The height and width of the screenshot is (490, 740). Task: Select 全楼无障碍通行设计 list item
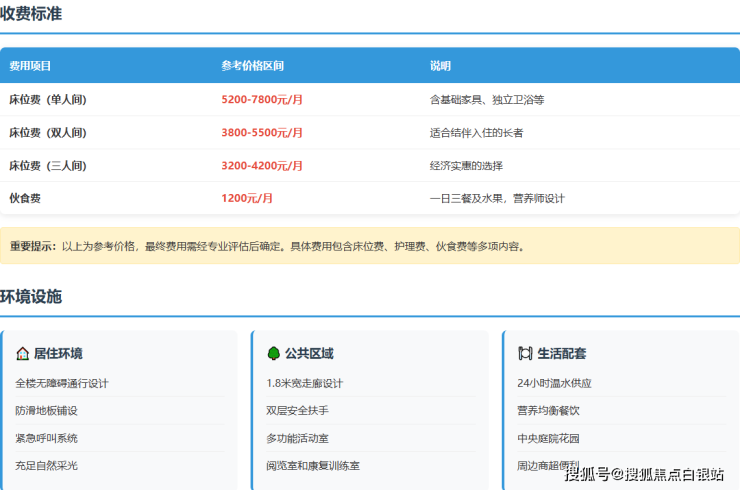[62, 383]
